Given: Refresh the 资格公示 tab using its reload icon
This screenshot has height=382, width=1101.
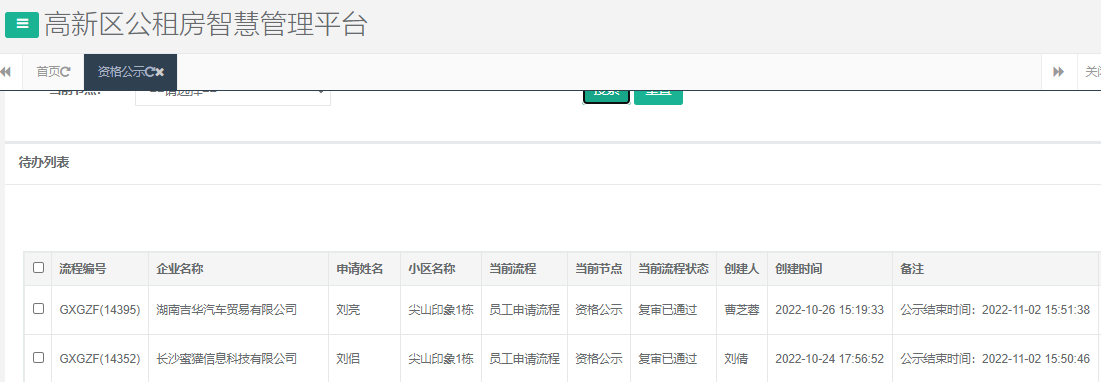Looking at the screenshot, I should point(150,72).
